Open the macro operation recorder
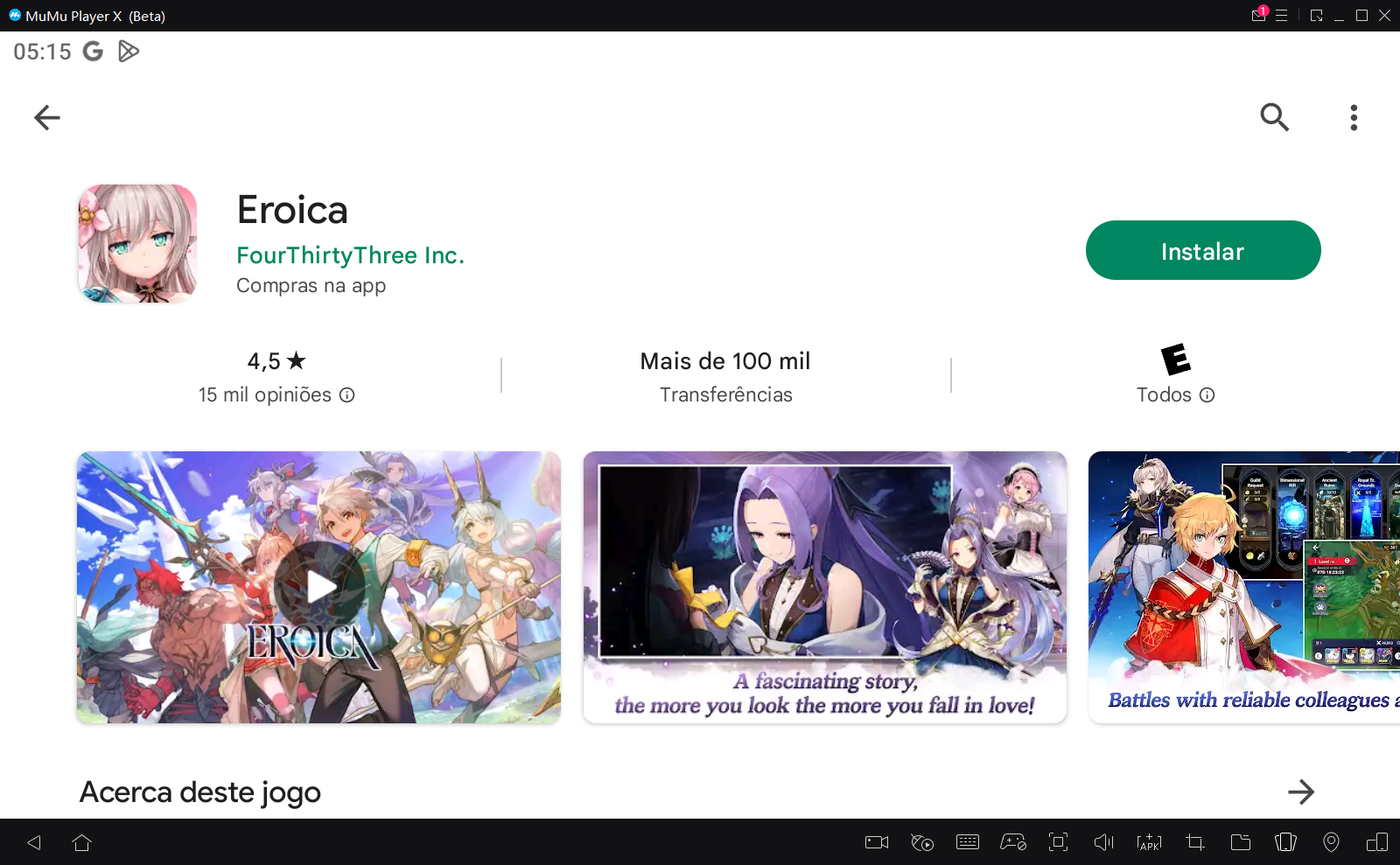The width and height of the screenshot is (1400, 865). [922, 842]
